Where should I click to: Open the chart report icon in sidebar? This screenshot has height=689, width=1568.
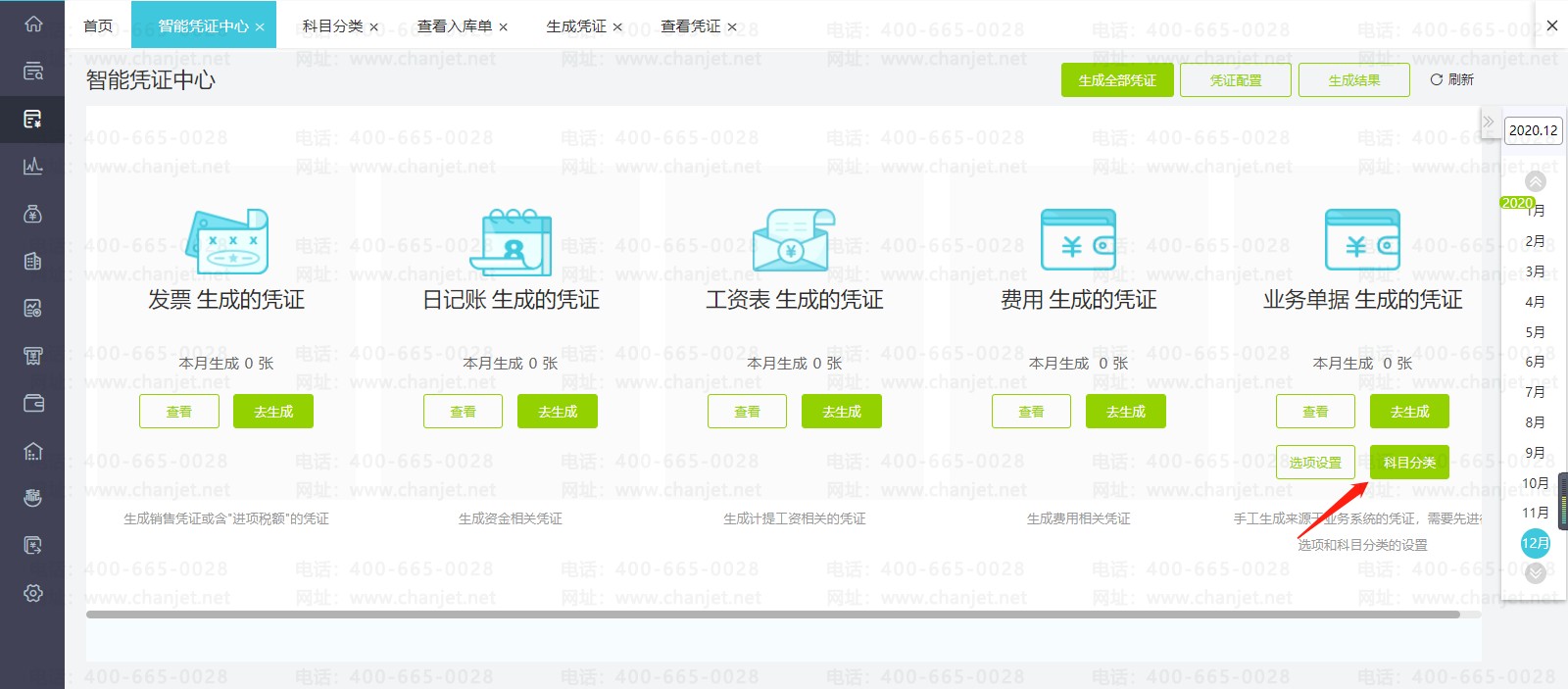pos(32,309)
